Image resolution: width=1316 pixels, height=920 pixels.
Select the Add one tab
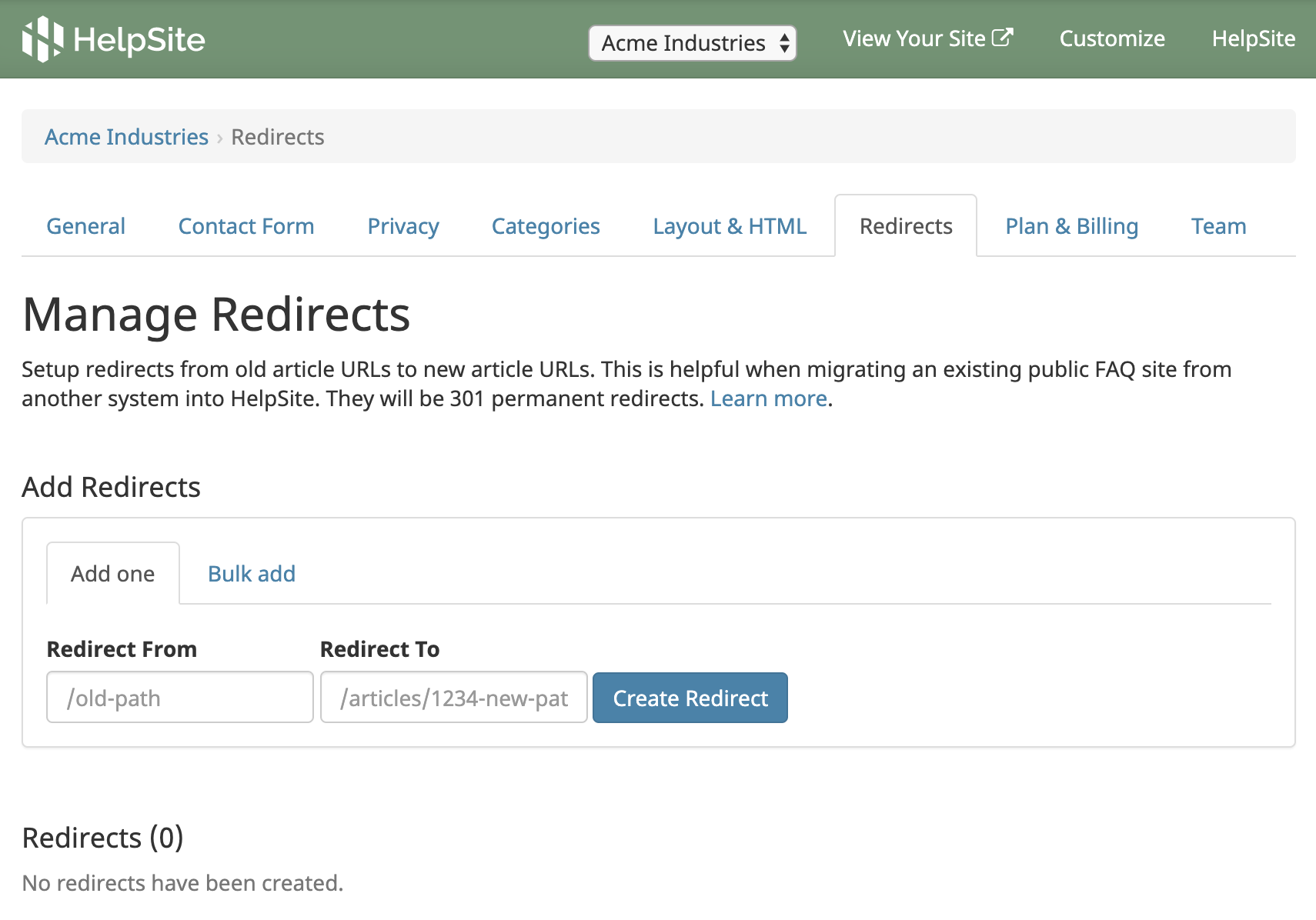pyautogui.click(x=113, y=574)
